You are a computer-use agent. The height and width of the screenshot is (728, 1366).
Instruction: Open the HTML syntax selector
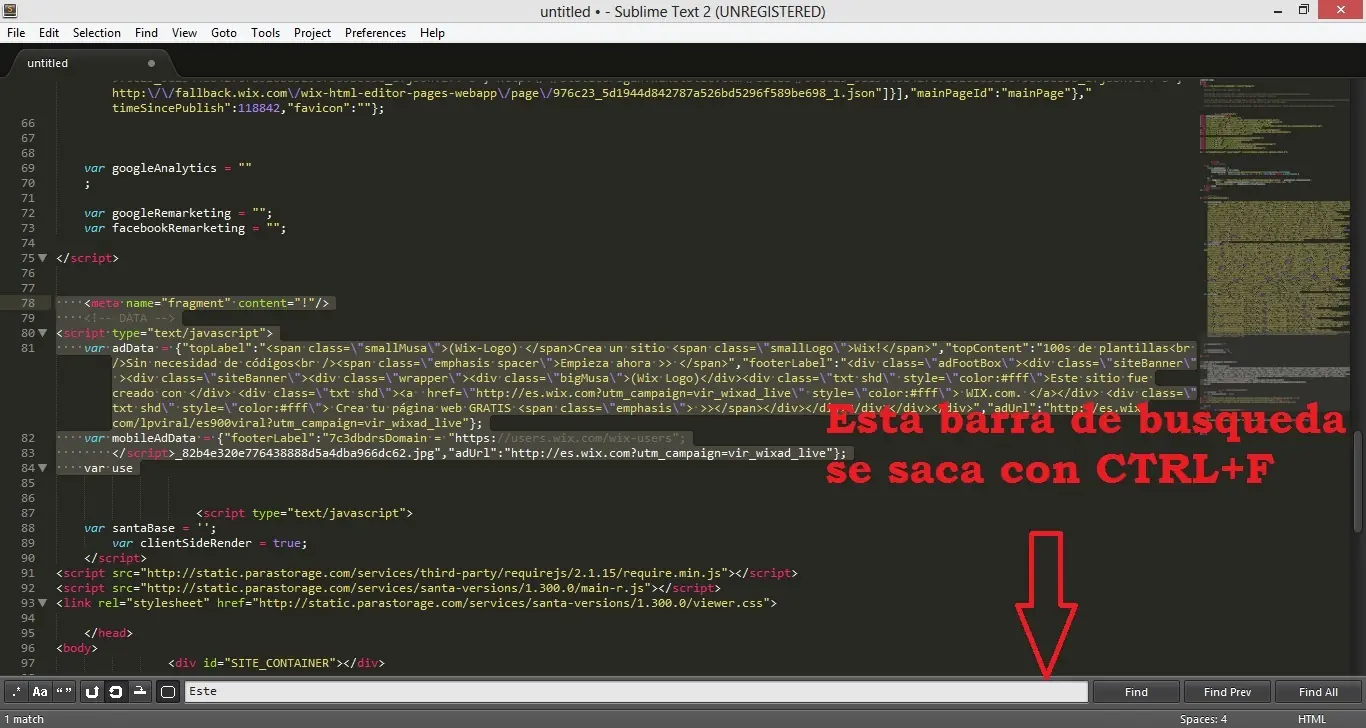tap(1312, 719)
